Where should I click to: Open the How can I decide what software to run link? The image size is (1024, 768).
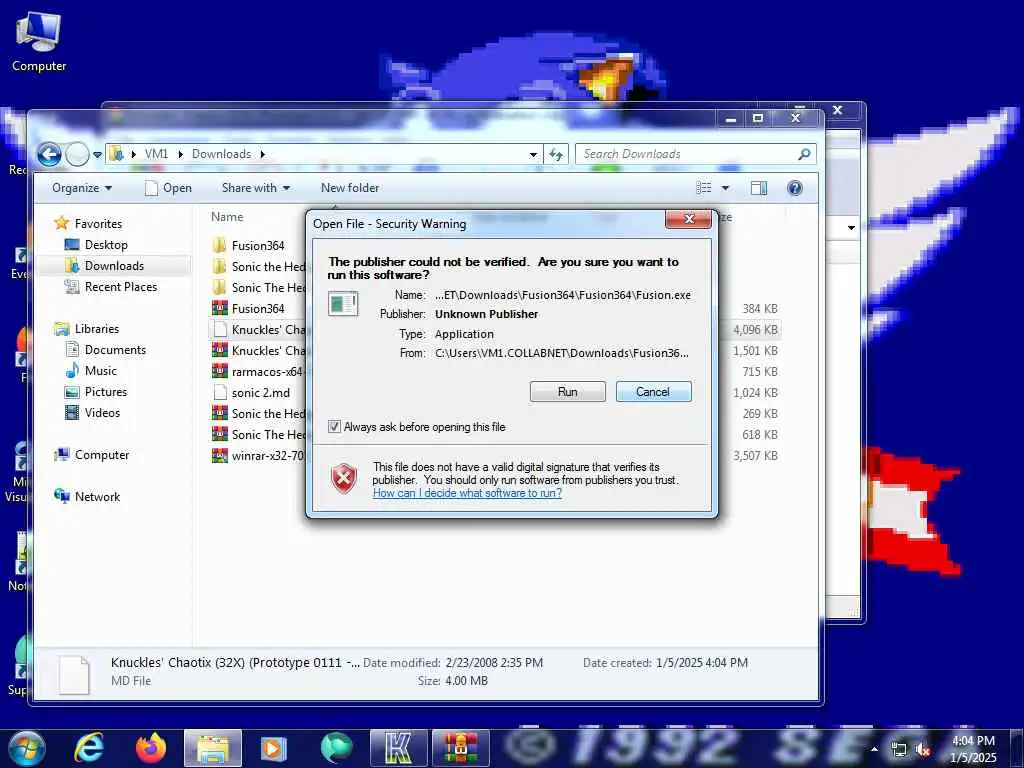click(467, 493)
